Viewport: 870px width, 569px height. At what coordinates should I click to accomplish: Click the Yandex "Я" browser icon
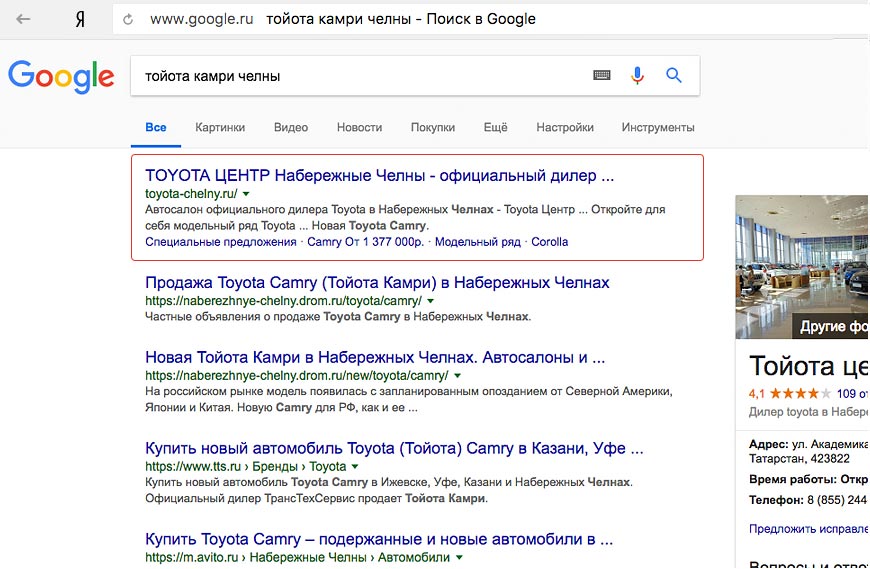(80, 20)
